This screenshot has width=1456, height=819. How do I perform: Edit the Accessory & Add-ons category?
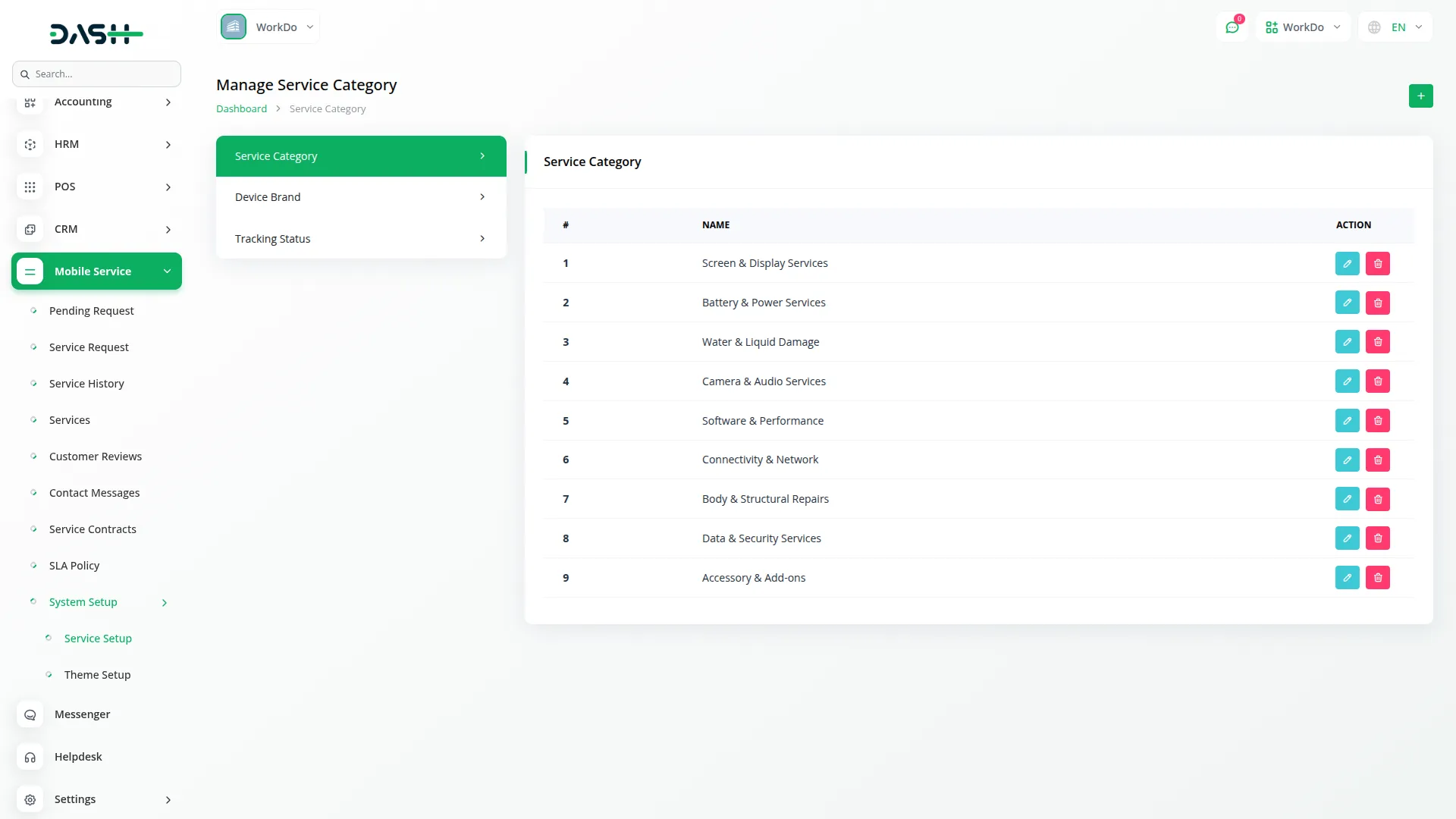[x=1347, y=577]
